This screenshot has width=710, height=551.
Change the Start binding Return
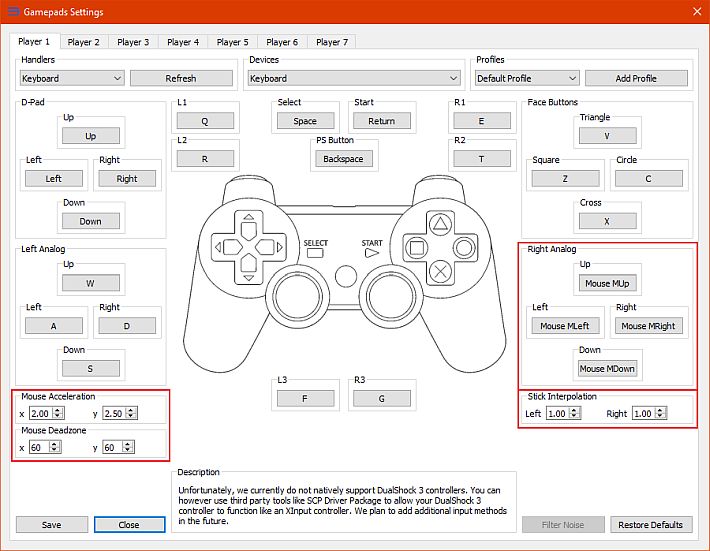[382, 121]
